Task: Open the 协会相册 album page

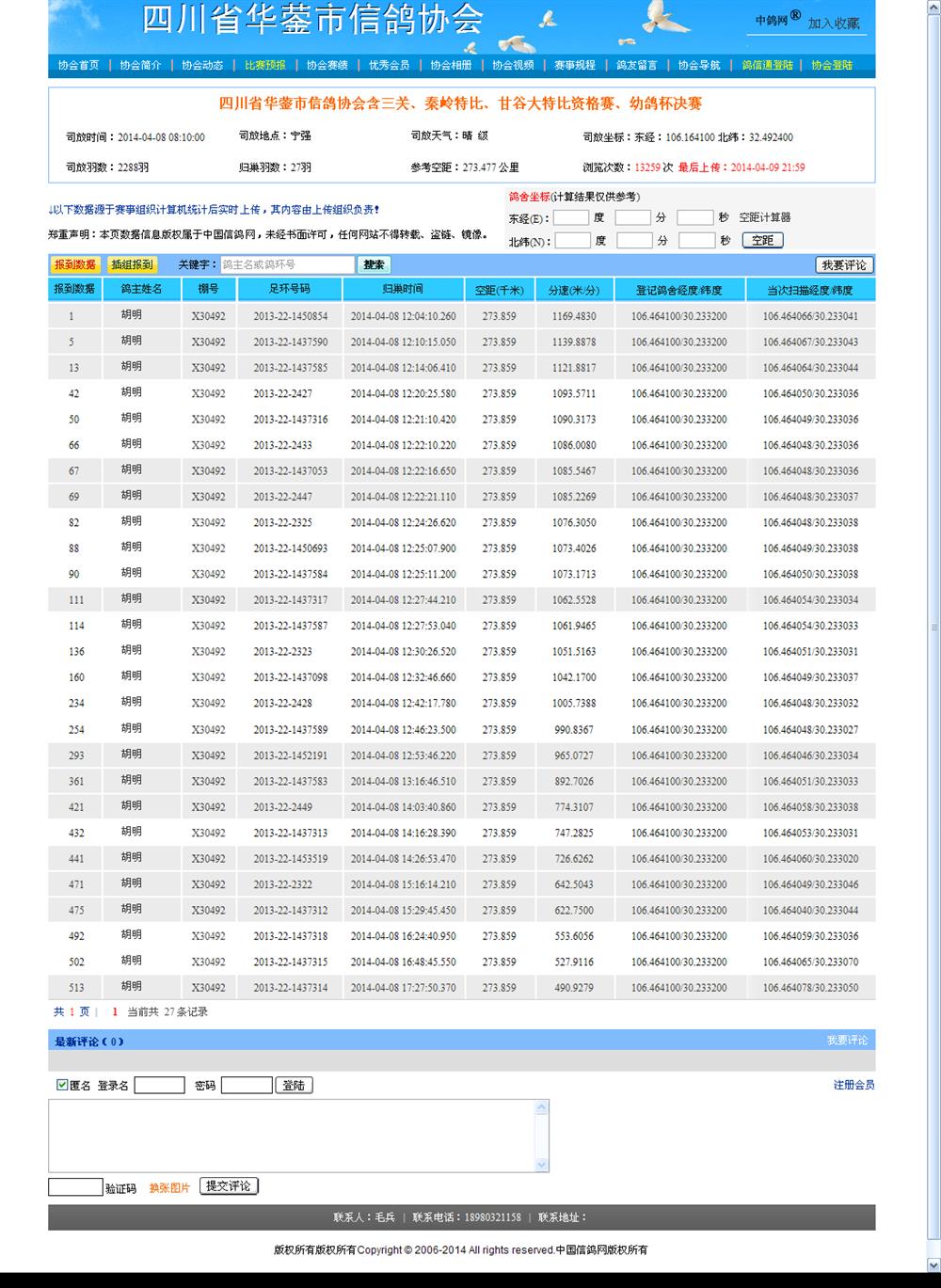Action: point(451,65)
